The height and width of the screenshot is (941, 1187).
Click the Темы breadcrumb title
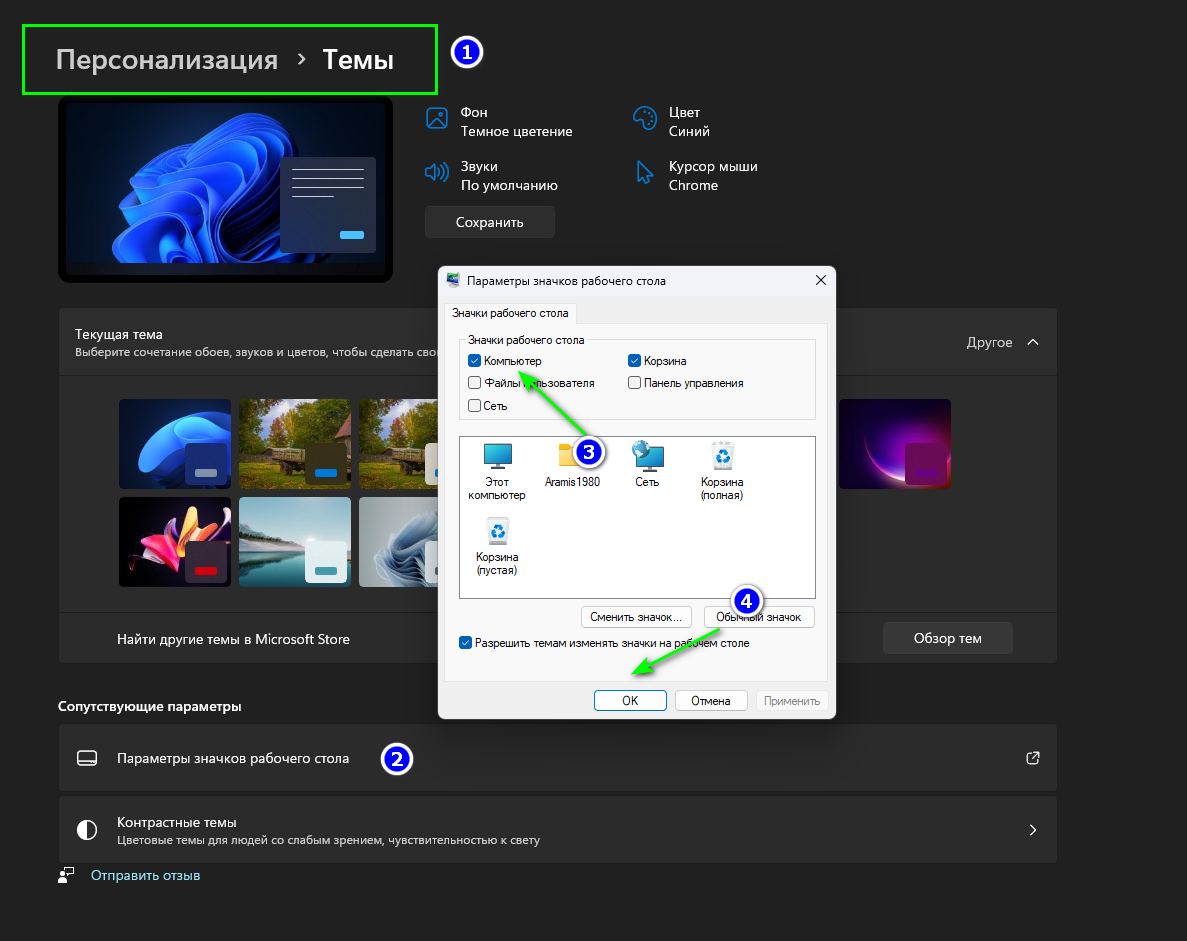coord(358,59)
